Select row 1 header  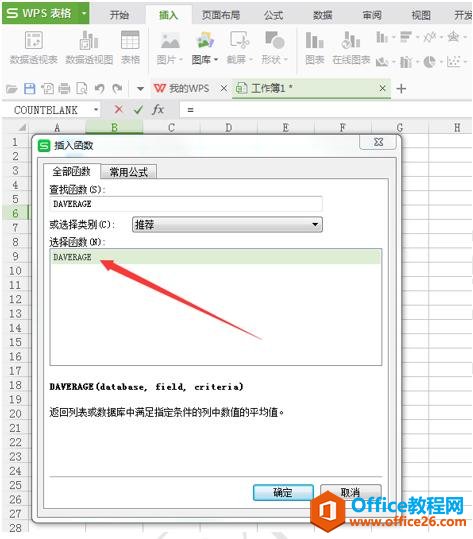click(15, 142)
